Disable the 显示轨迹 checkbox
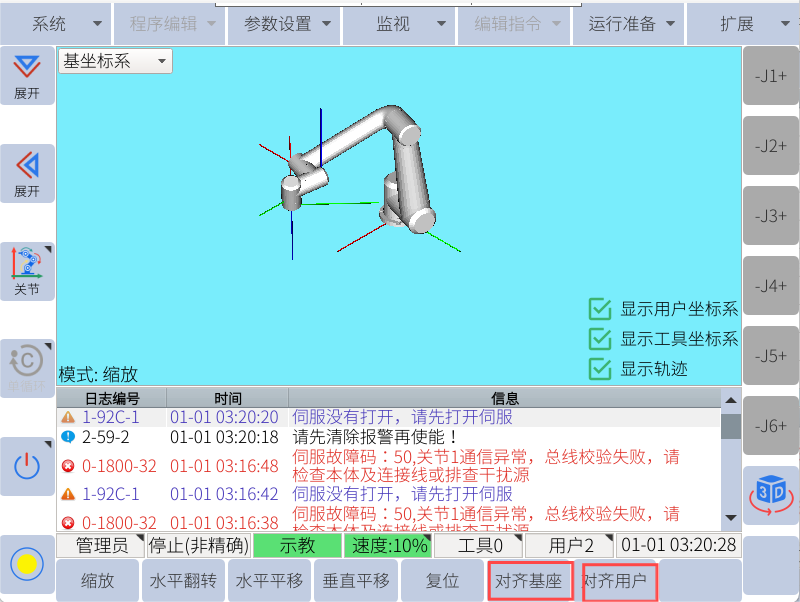The width and height of the screenshot is (800, 602). click(x=600, y=369)
